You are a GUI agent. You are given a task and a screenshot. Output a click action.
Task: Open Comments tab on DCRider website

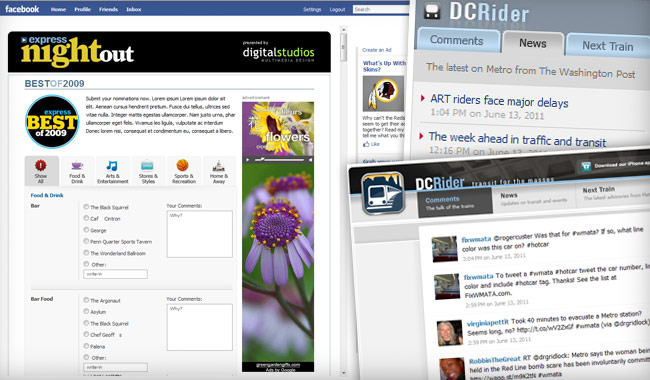tap(454, 203)
